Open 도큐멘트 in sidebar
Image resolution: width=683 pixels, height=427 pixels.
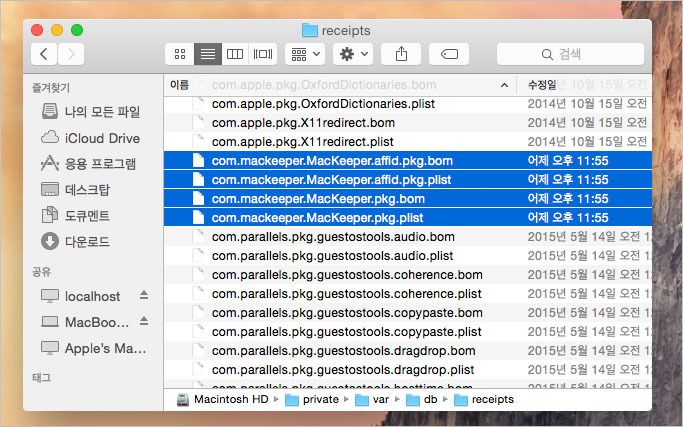click(76, 216)
